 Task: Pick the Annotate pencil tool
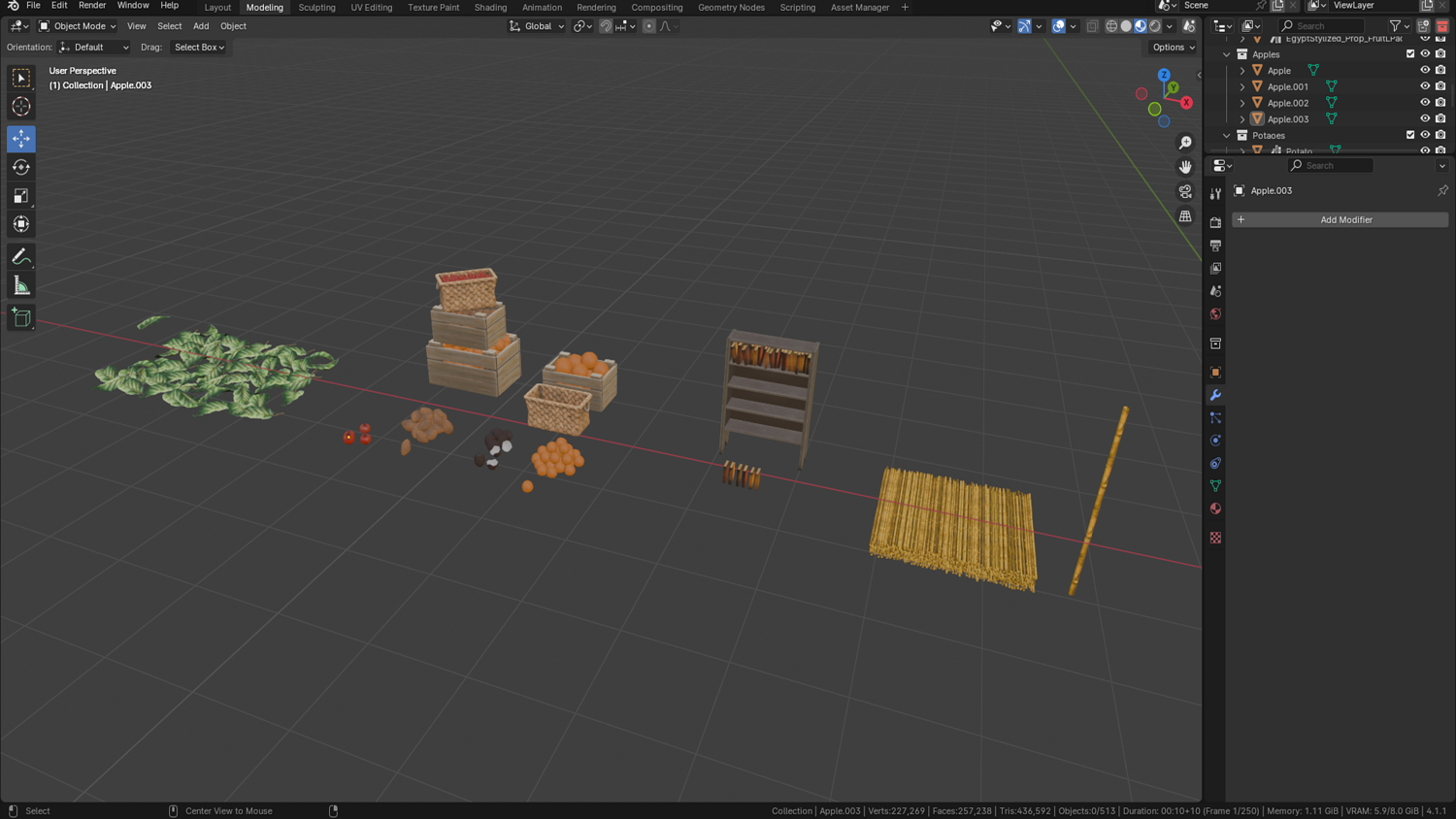21,257
